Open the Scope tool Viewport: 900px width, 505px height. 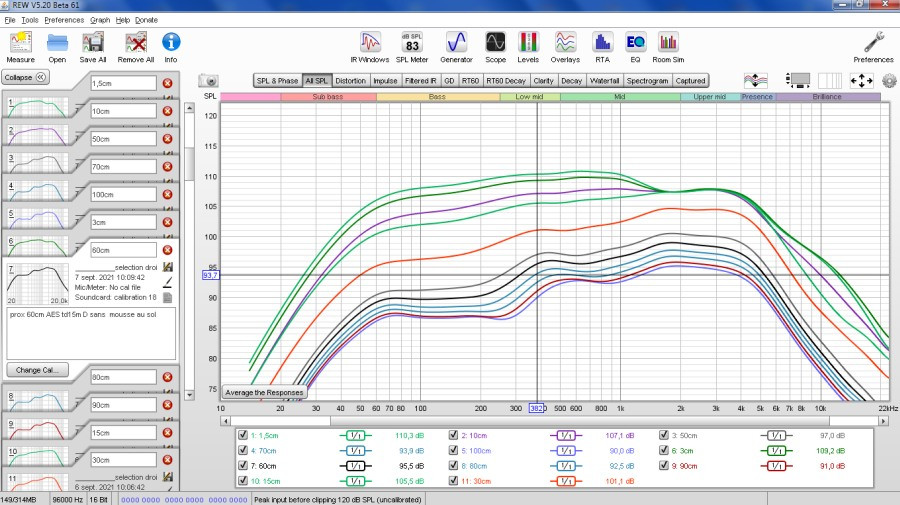pyautogui.click(x=495, y=42)
